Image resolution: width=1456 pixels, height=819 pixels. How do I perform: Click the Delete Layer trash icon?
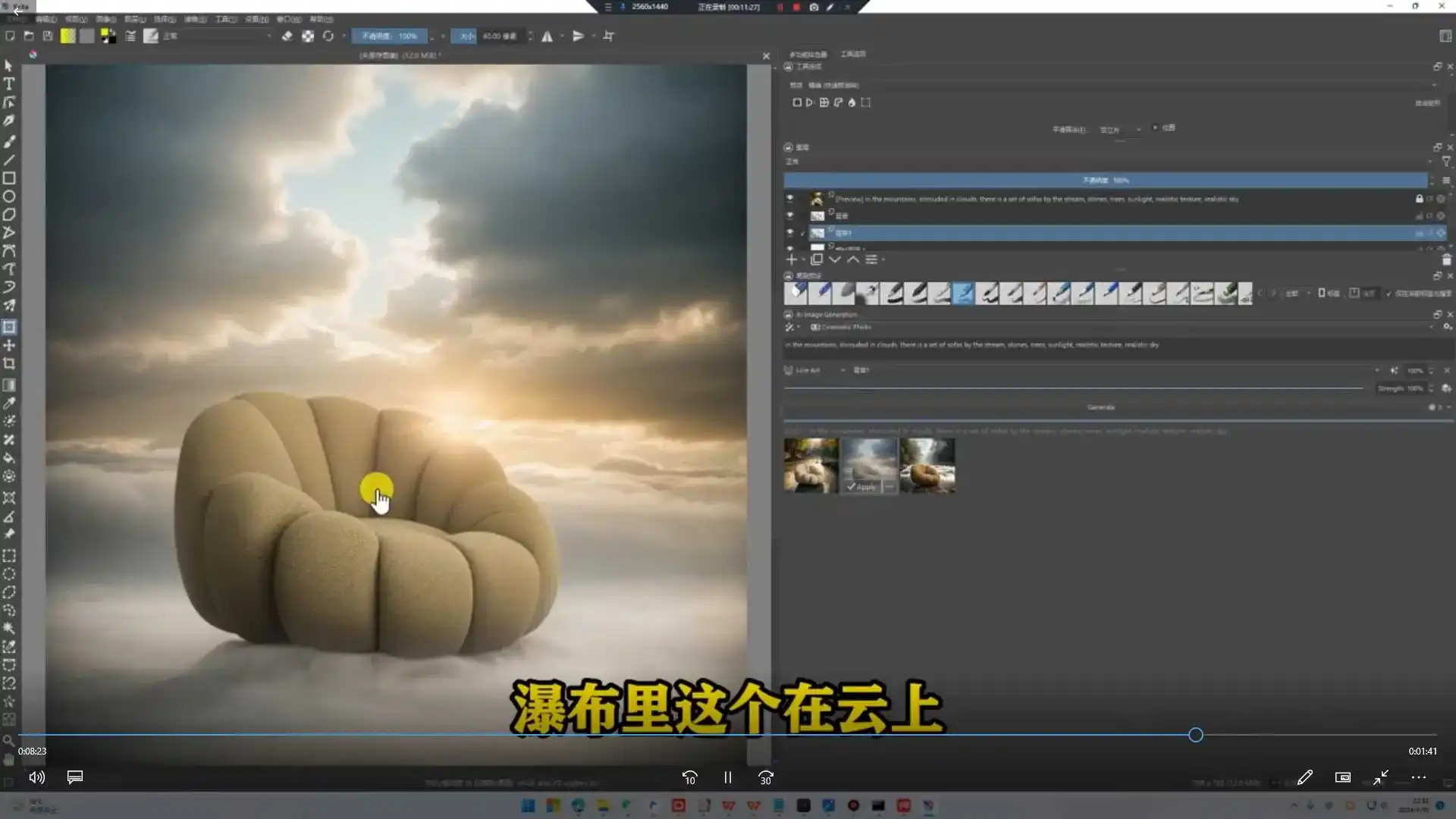pos(1445,259)
